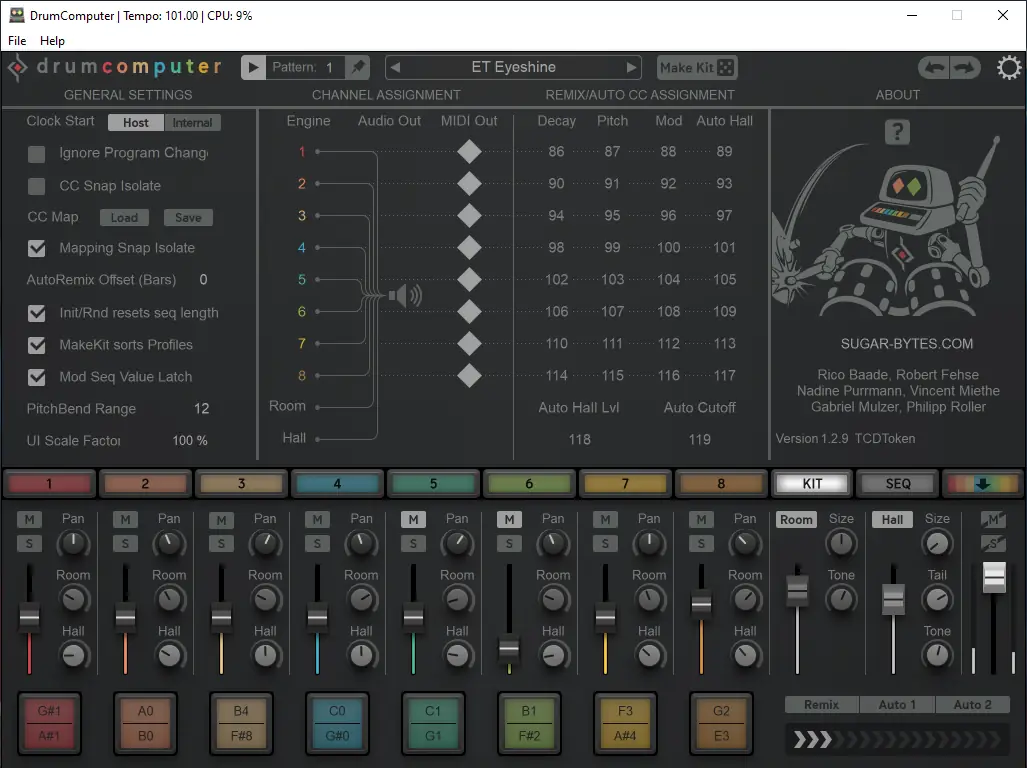Switch to the SEQ tab
The image size is (1027, 768).
896,483
